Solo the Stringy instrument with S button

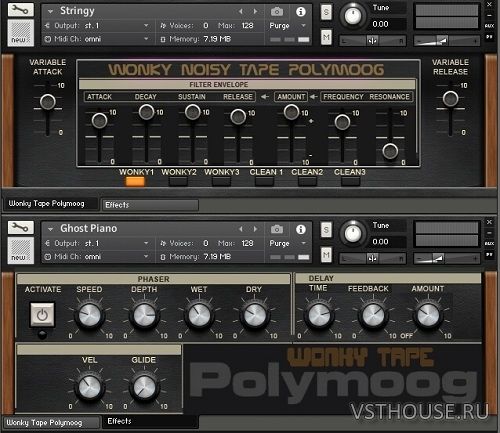[326, 12]
